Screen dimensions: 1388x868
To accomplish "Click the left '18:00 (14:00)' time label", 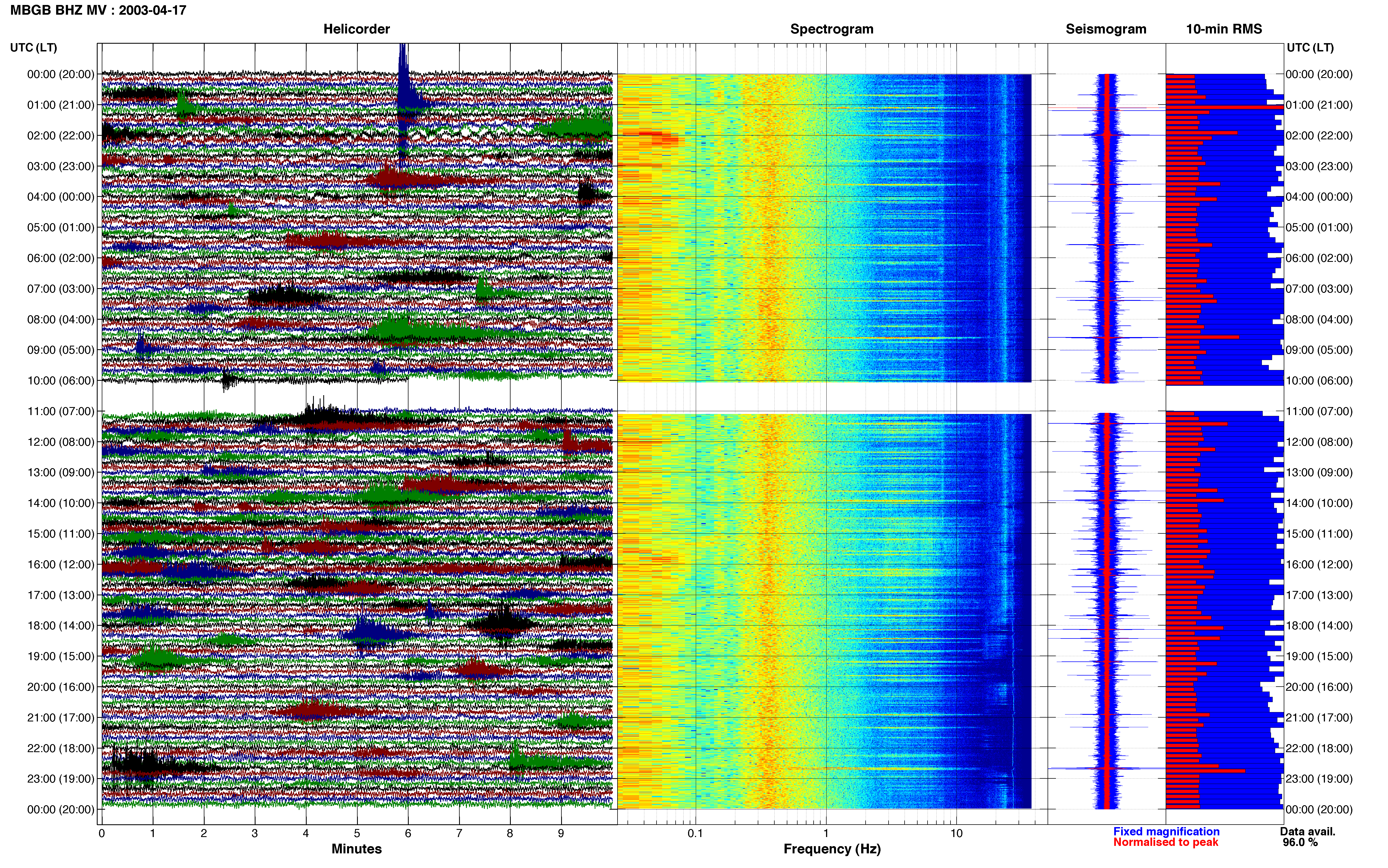I will (60, 625).
